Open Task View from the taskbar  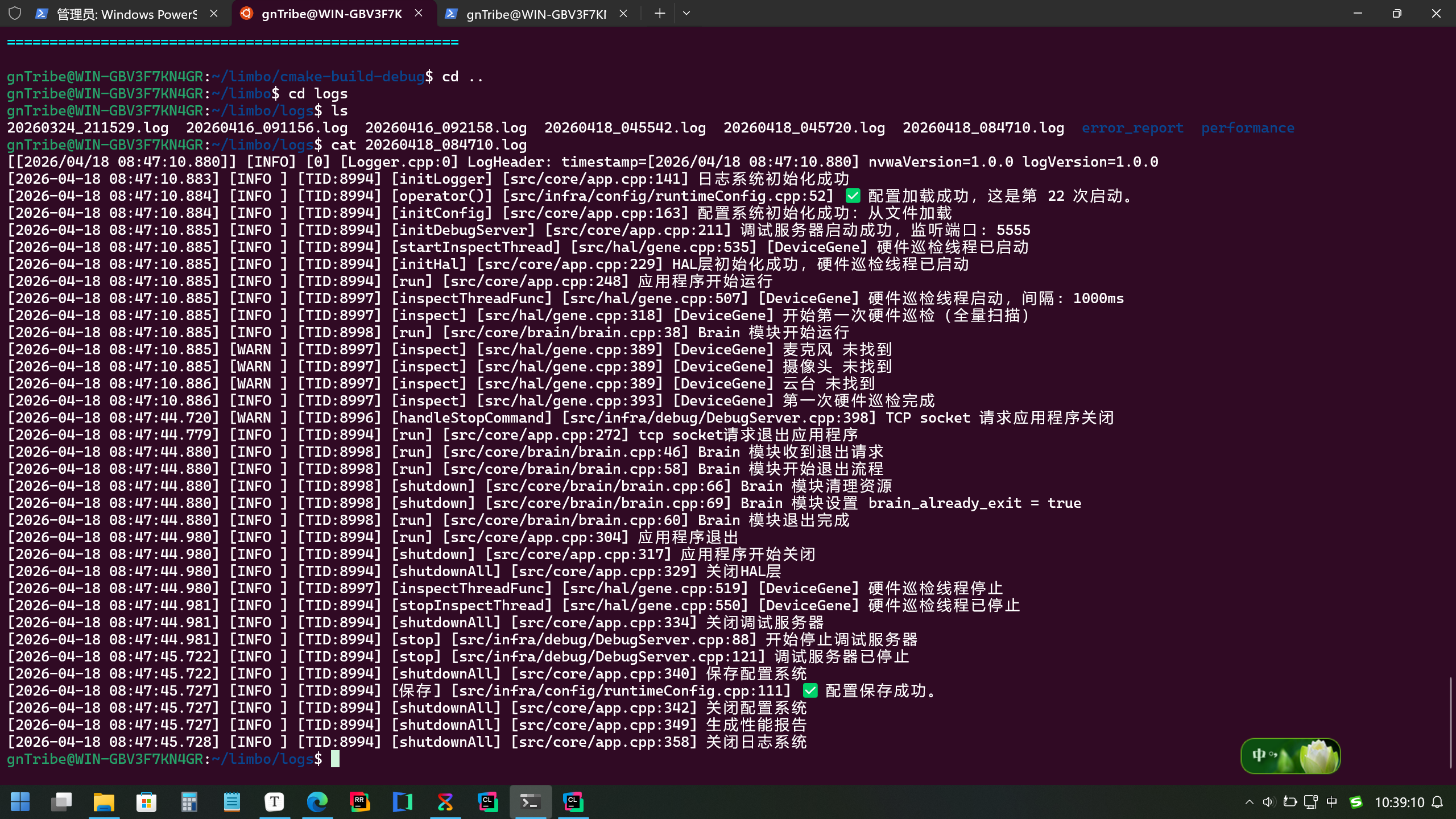[x=61, y=802]
